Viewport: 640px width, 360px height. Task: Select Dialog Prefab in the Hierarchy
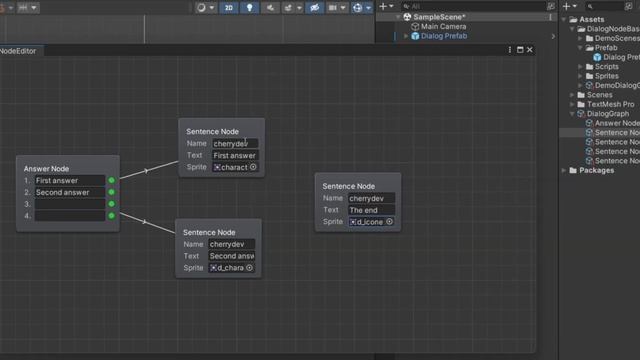[x=444, y=36]
